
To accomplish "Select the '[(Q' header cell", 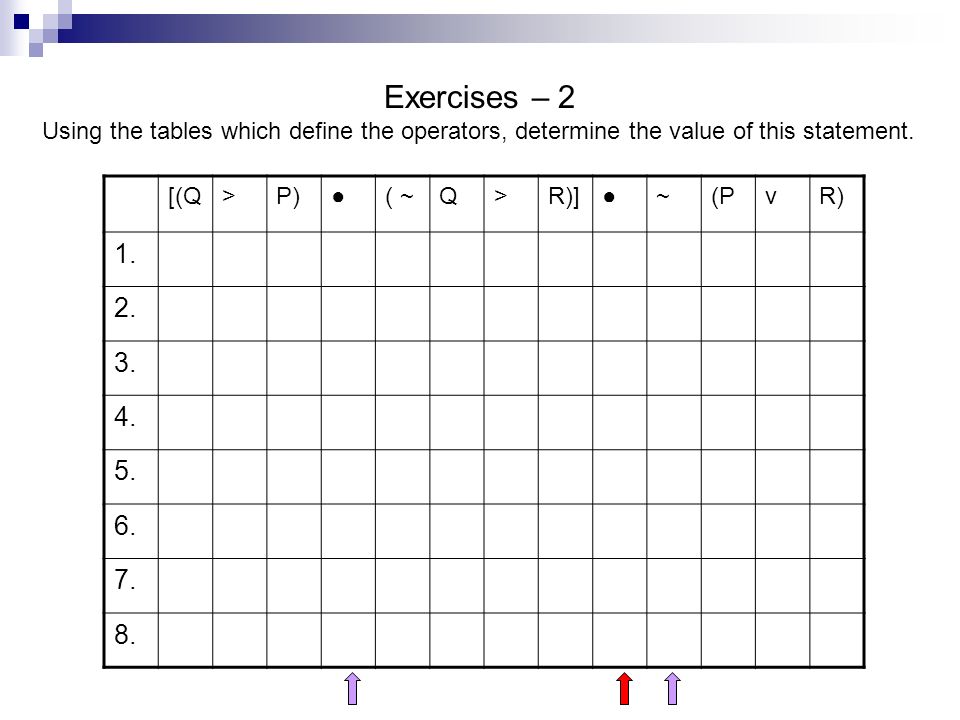I will [185, 204].
